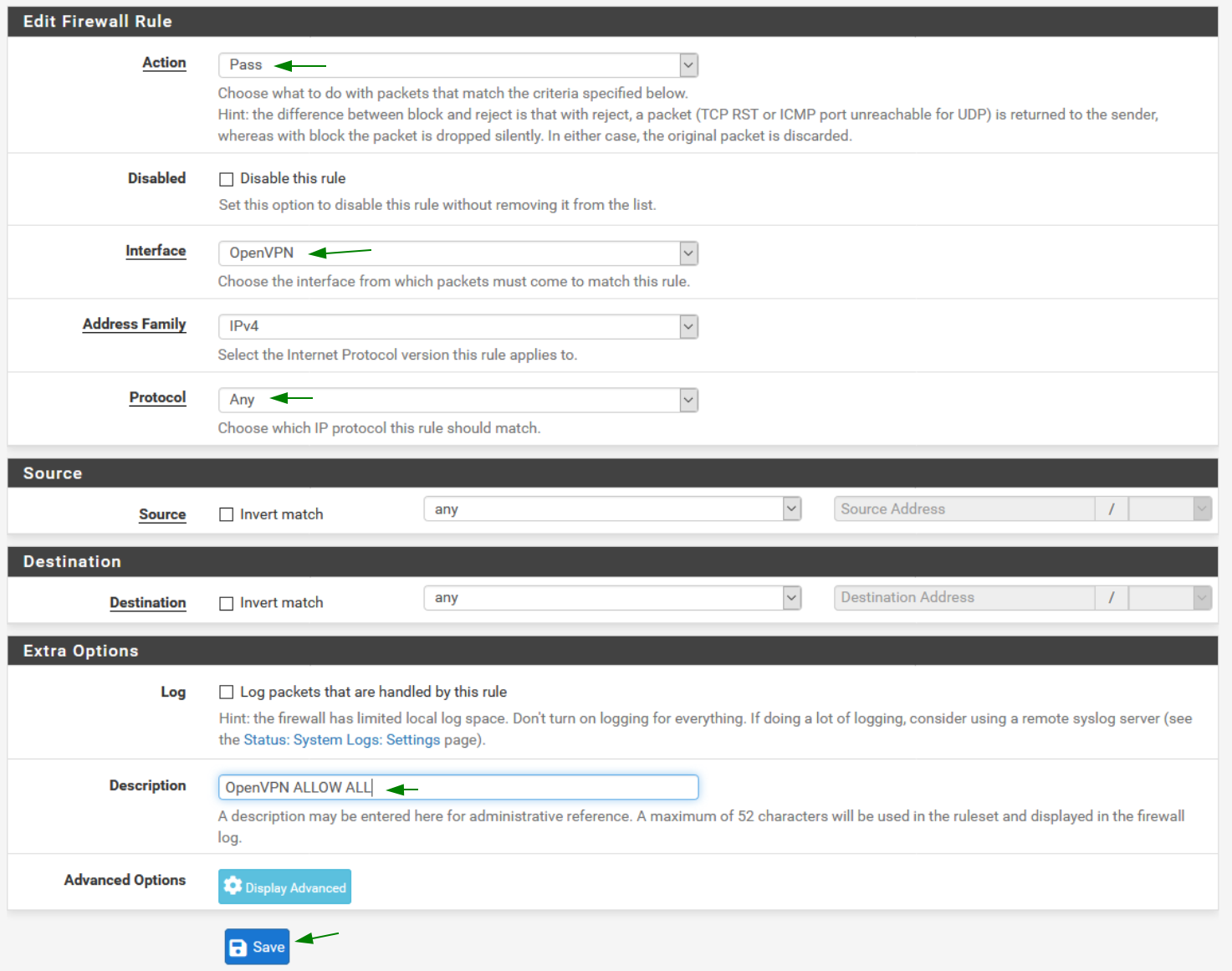1232x971 pixels.
Task: Click the Description field label
Action: 147,785
